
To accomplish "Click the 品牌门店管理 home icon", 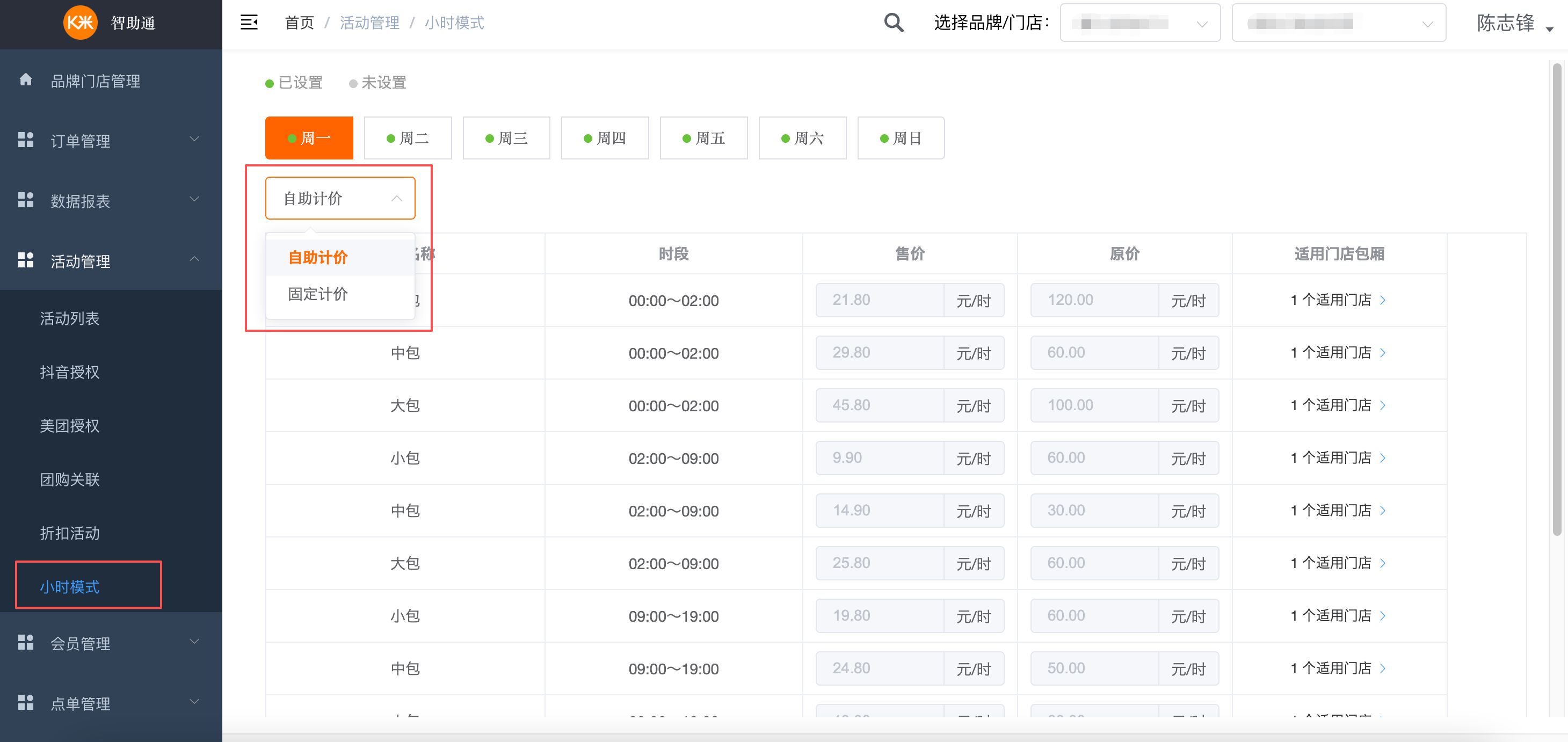I will click(26, 81).
